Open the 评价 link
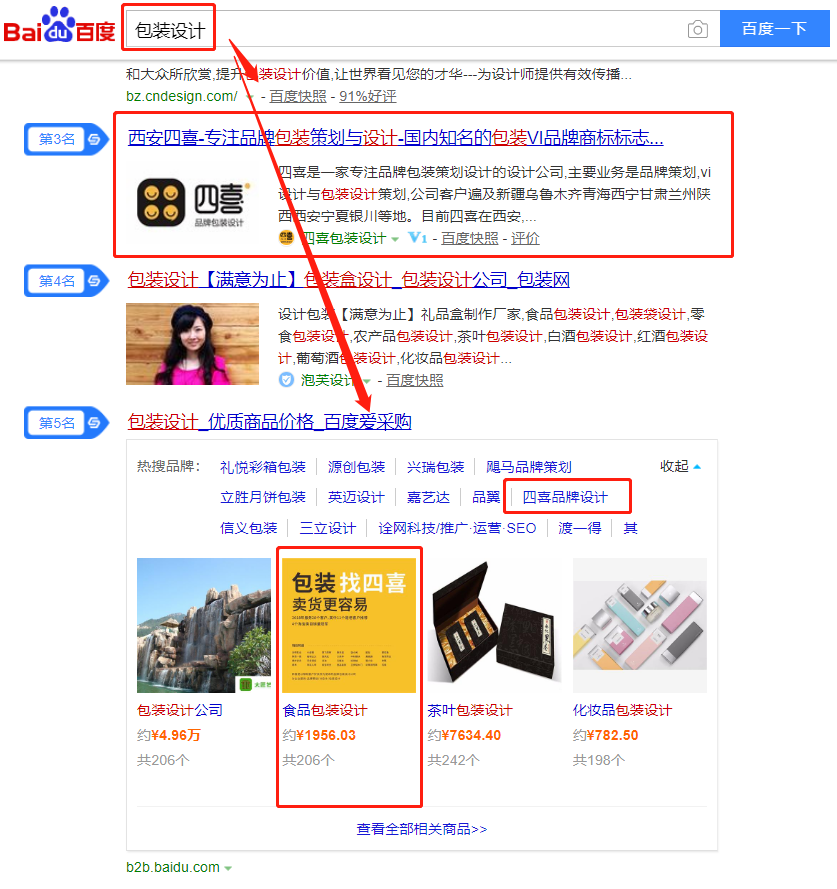Screen dimensions: 837x889 525,239
